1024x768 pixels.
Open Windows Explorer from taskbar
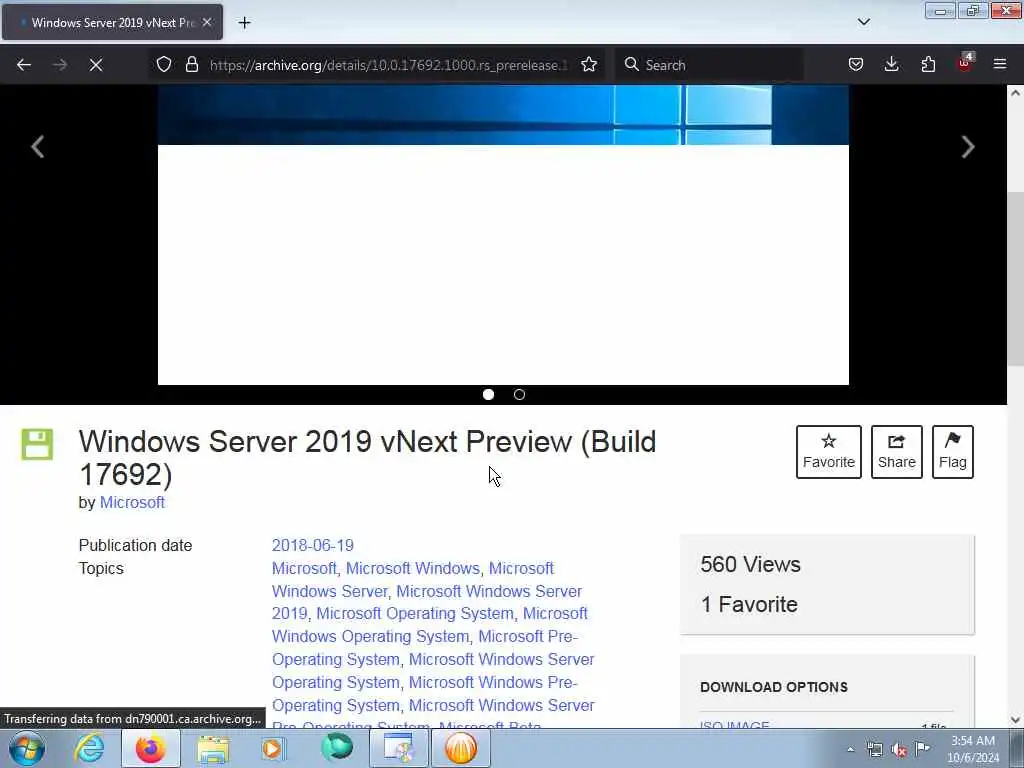click(214, 748)
